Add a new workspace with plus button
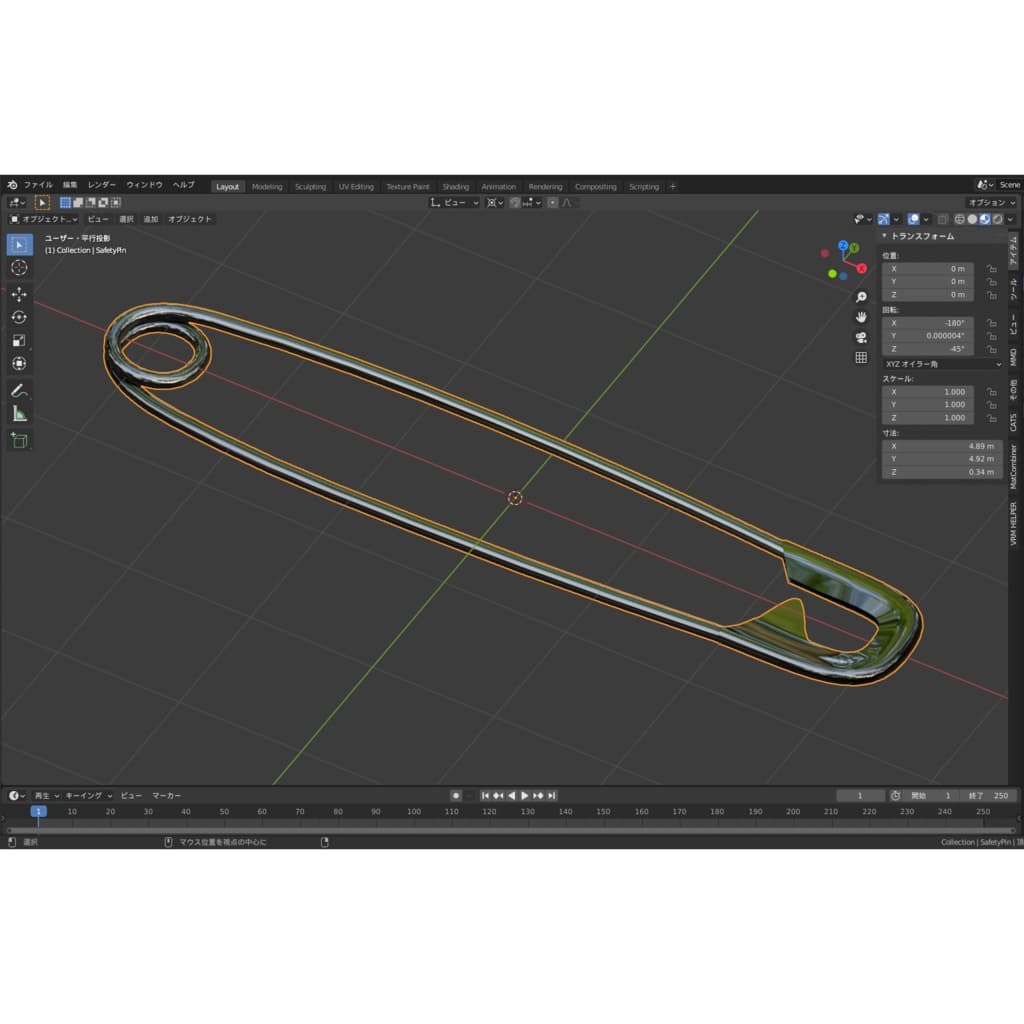1024x1024 pixels. coord(673,187)
